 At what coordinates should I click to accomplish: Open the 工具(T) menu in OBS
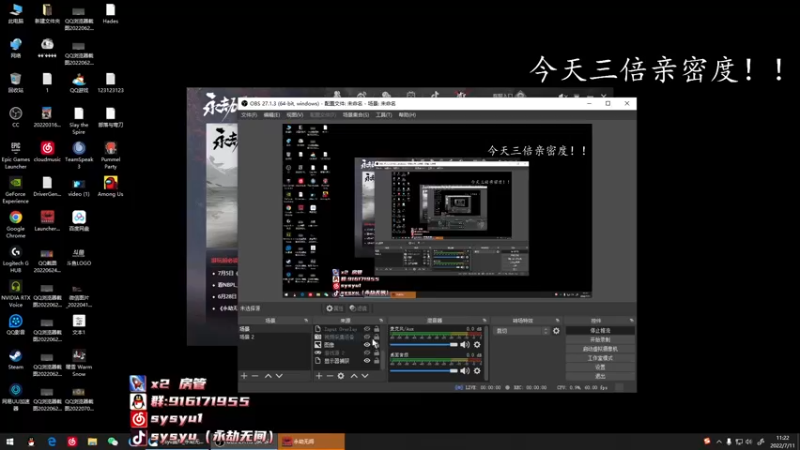(384, 115)
